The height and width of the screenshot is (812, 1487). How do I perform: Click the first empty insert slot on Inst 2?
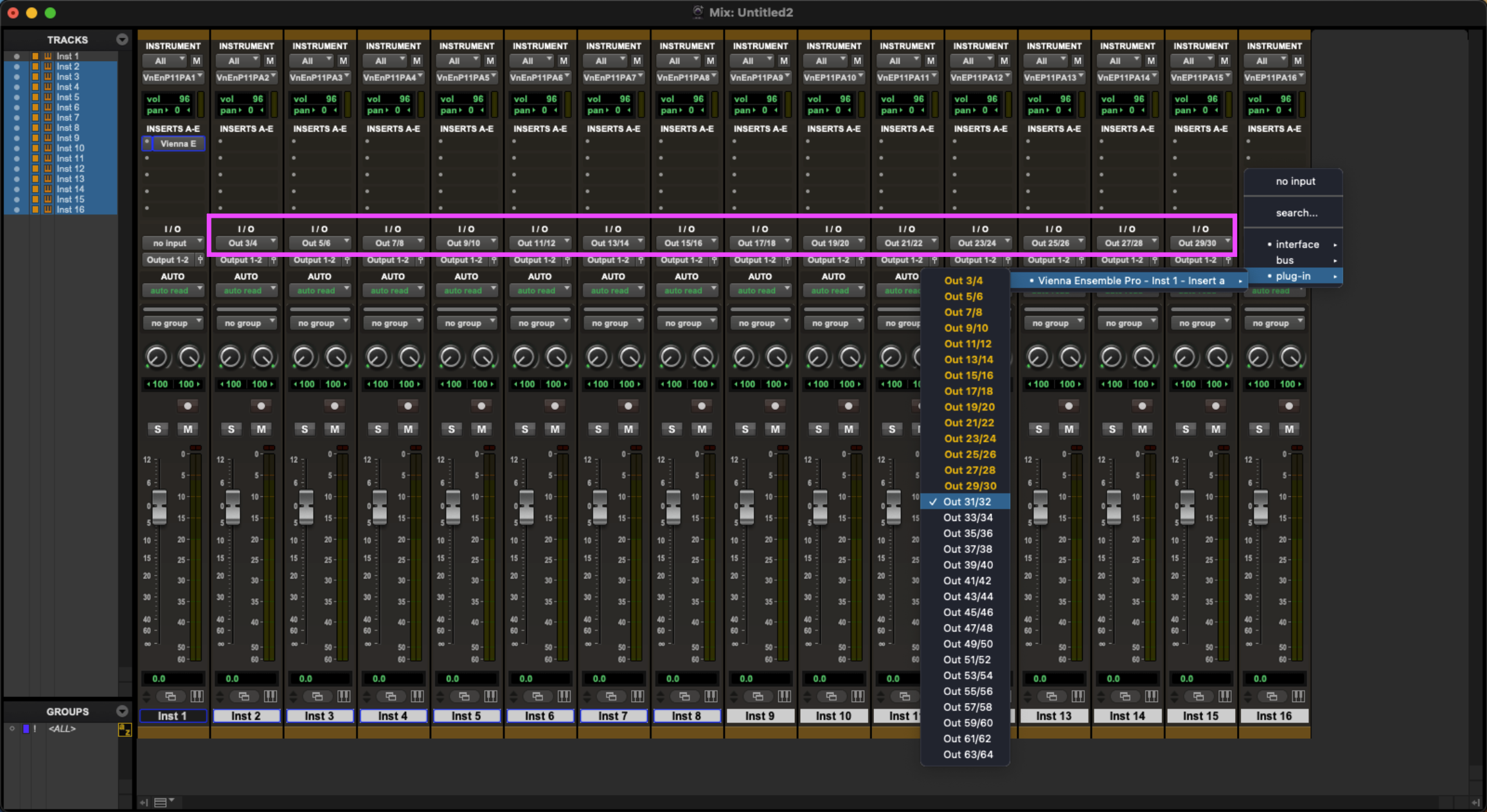[247, 143]
